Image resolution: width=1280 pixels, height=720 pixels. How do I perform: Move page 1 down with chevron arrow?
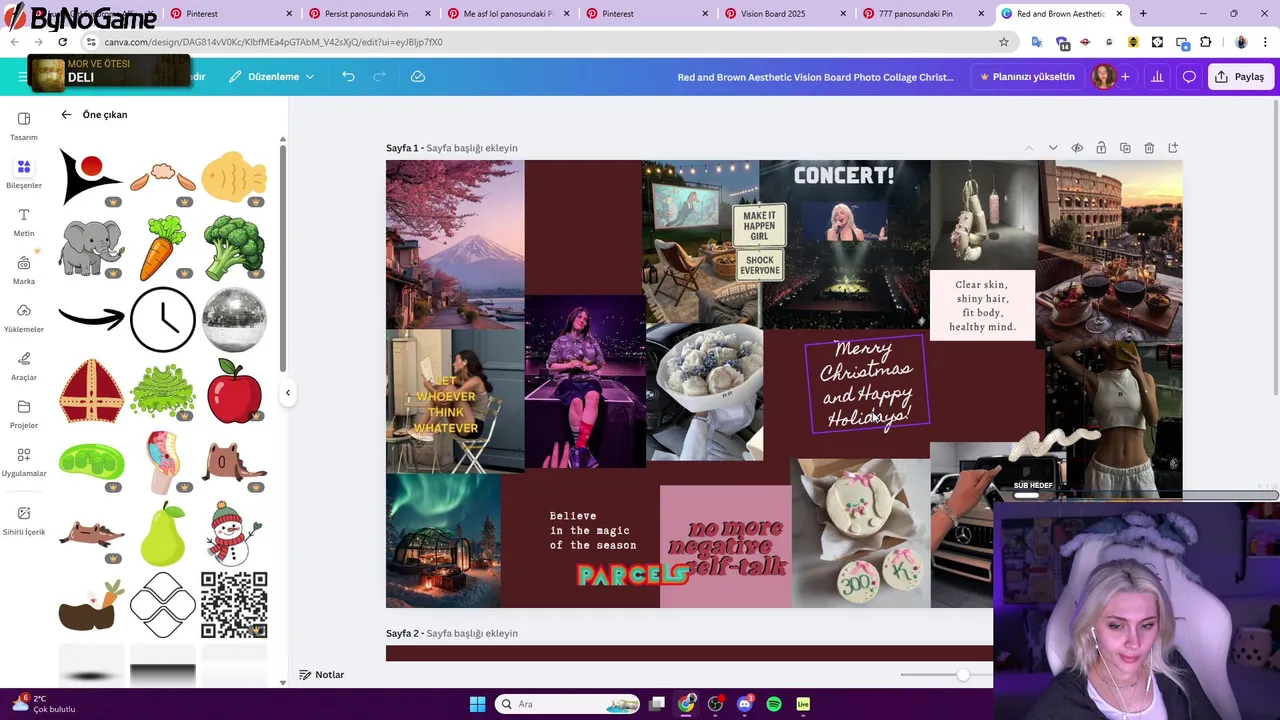pos(1053,148)
